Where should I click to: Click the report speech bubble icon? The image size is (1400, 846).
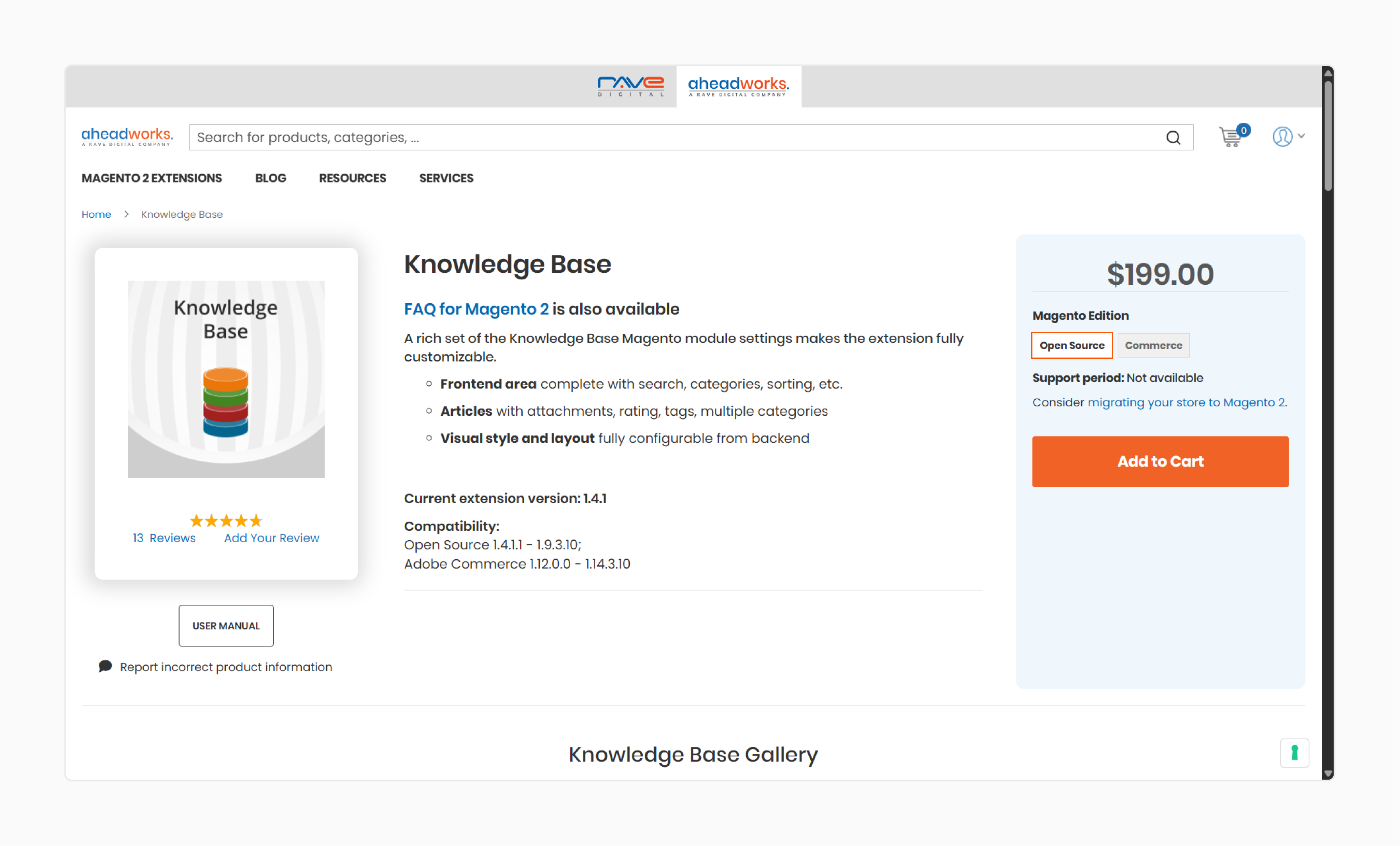tap(105, 666)
